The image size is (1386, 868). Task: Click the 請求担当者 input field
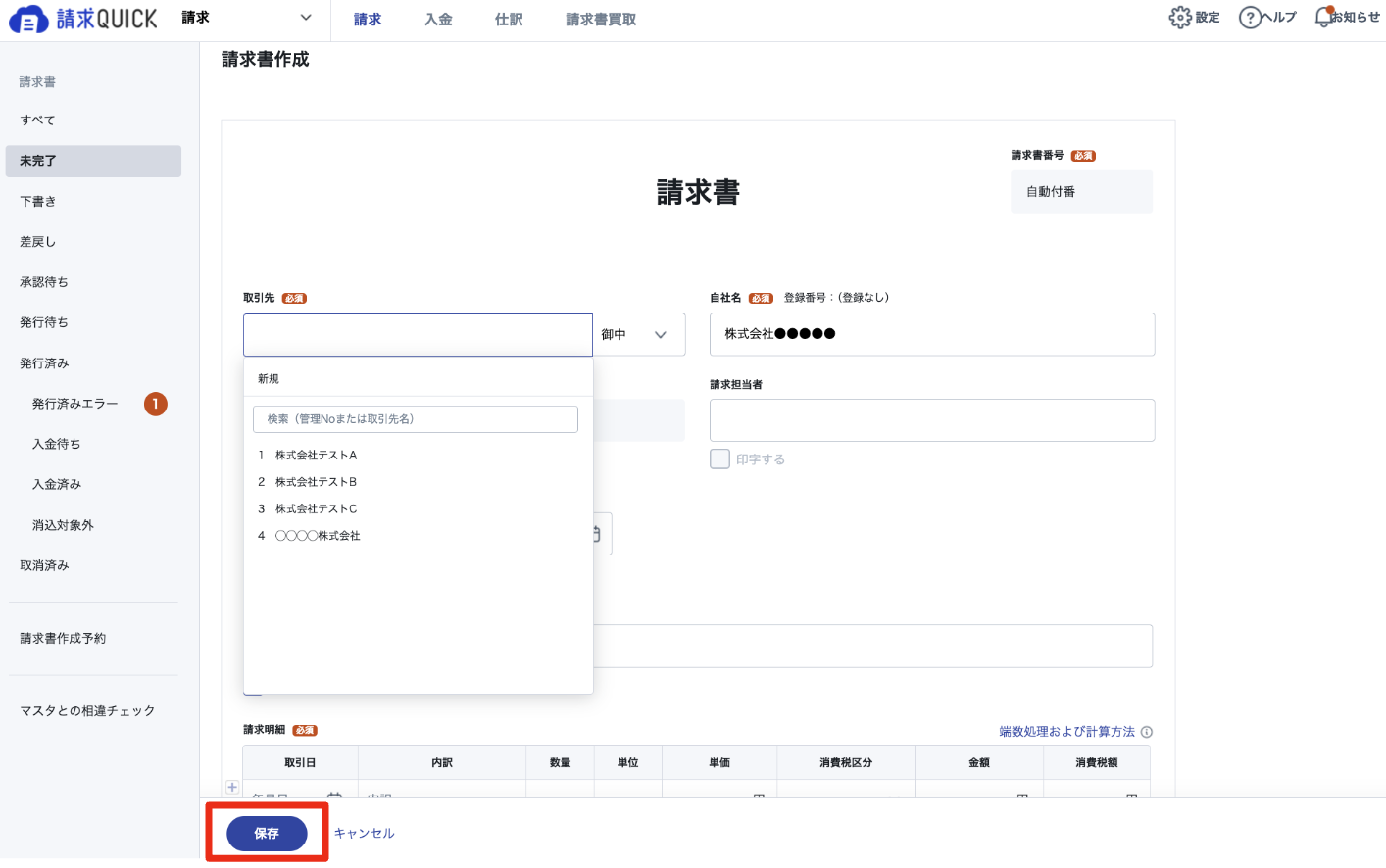(x=932, y=420)
